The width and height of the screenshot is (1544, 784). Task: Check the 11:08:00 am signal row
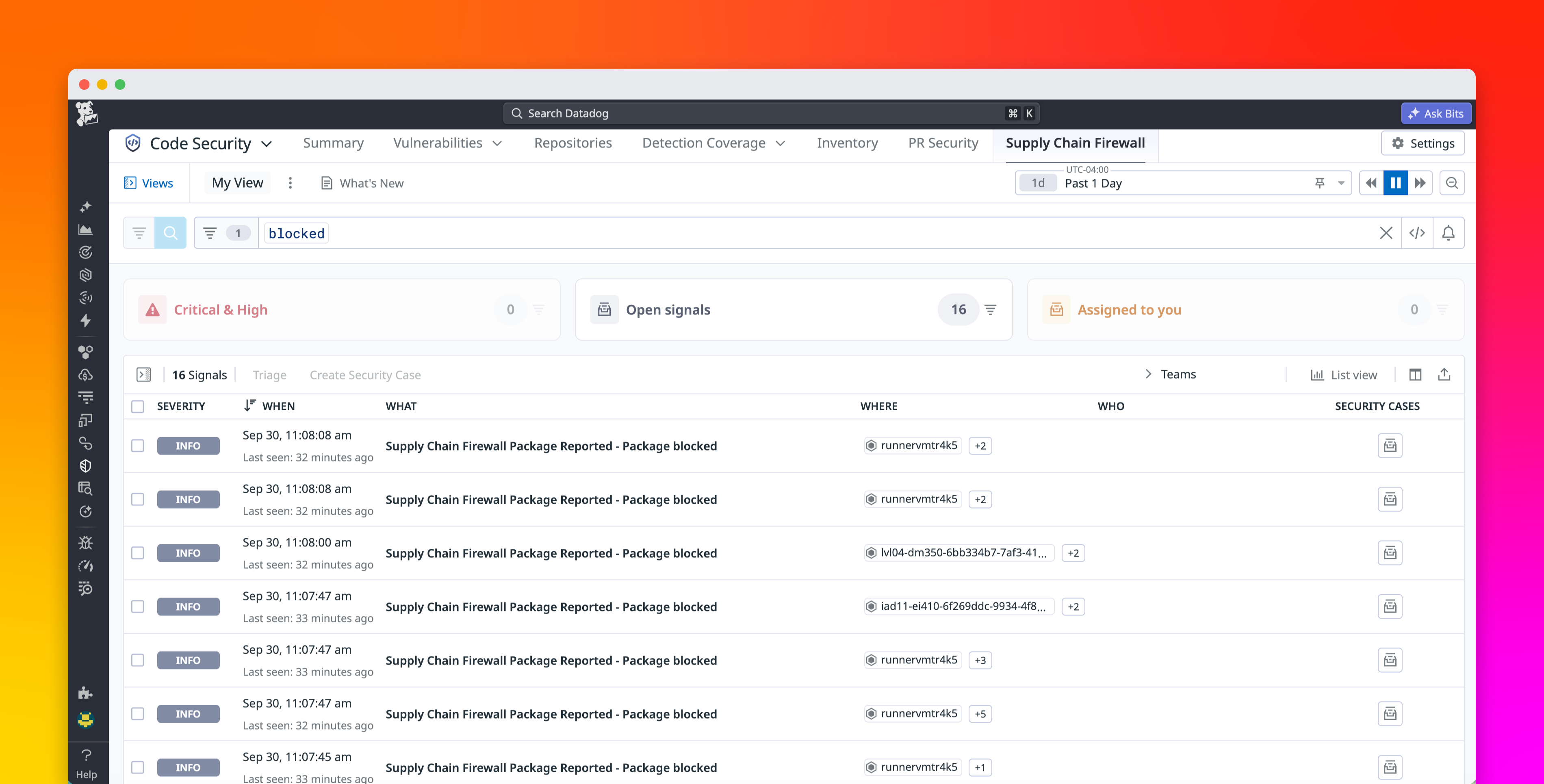point(138,553)
